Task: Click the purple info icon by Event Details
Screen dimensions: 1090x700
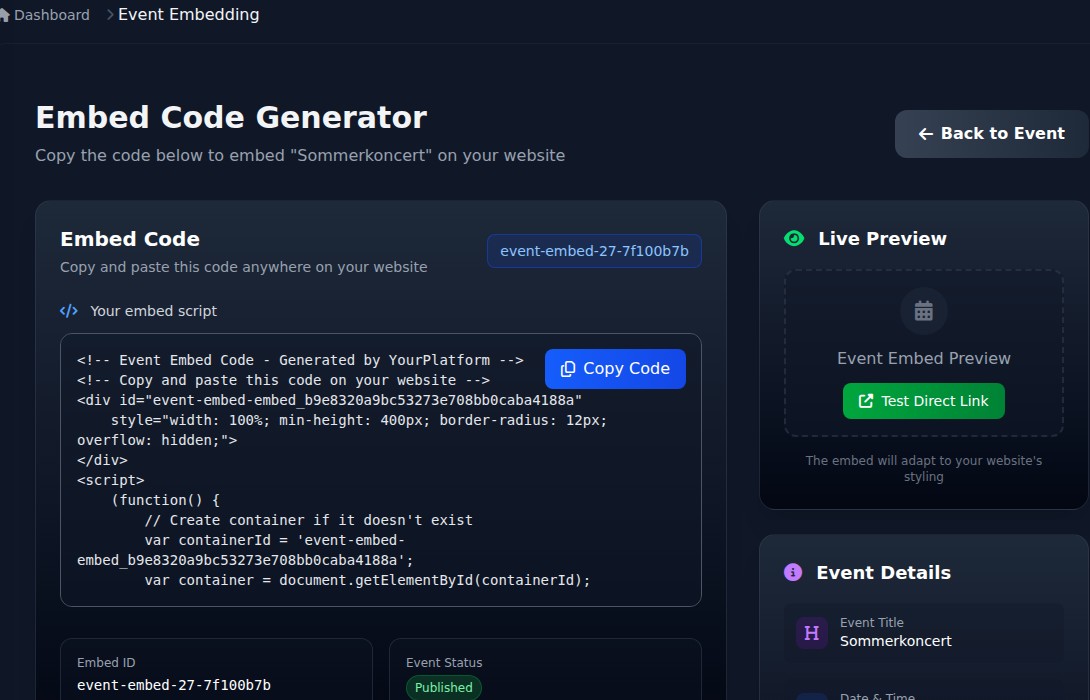Action: (792, 572)
